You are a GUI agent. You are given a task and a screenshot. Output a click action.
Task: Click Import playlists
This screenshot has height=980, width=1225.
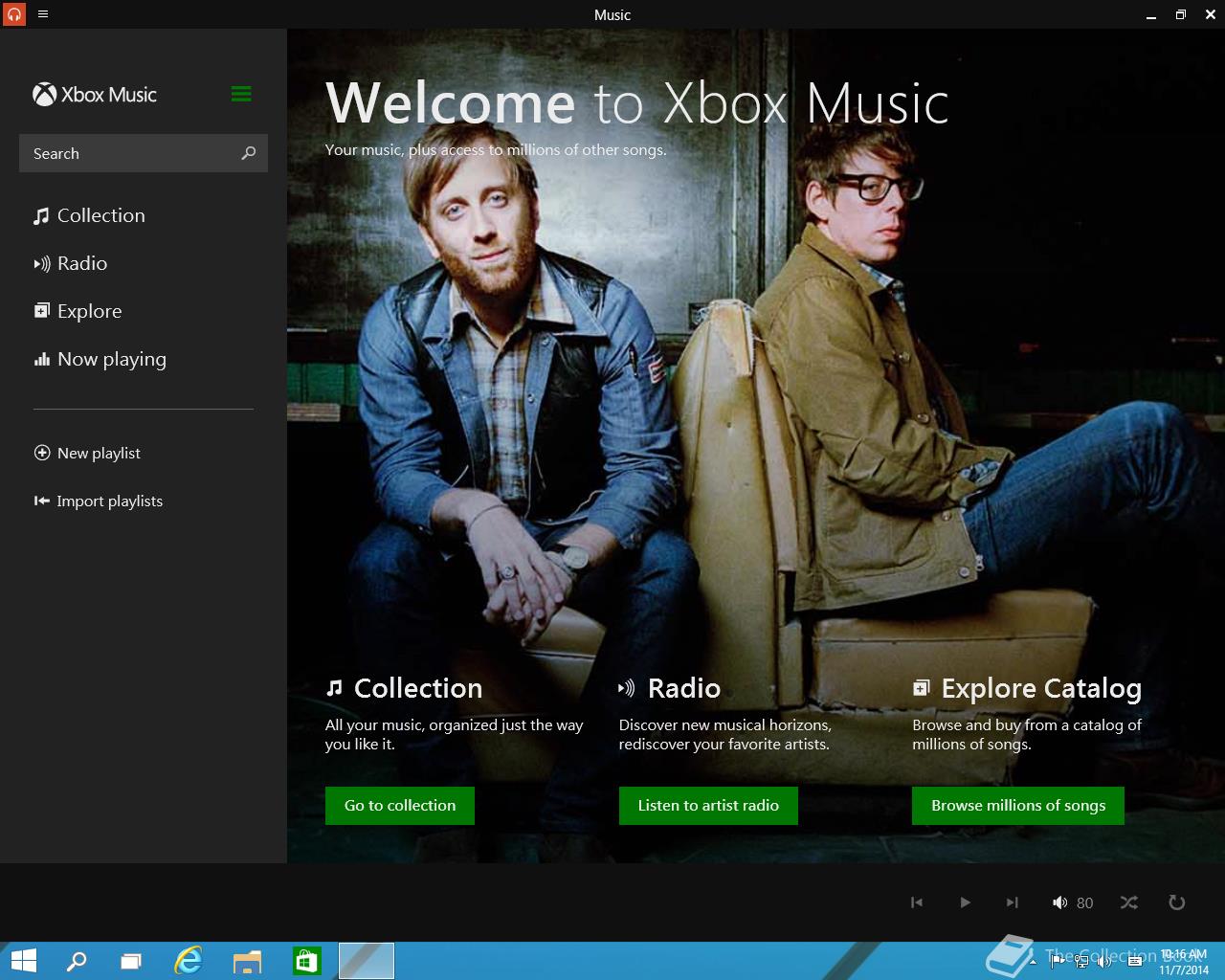tap(98, 501)
